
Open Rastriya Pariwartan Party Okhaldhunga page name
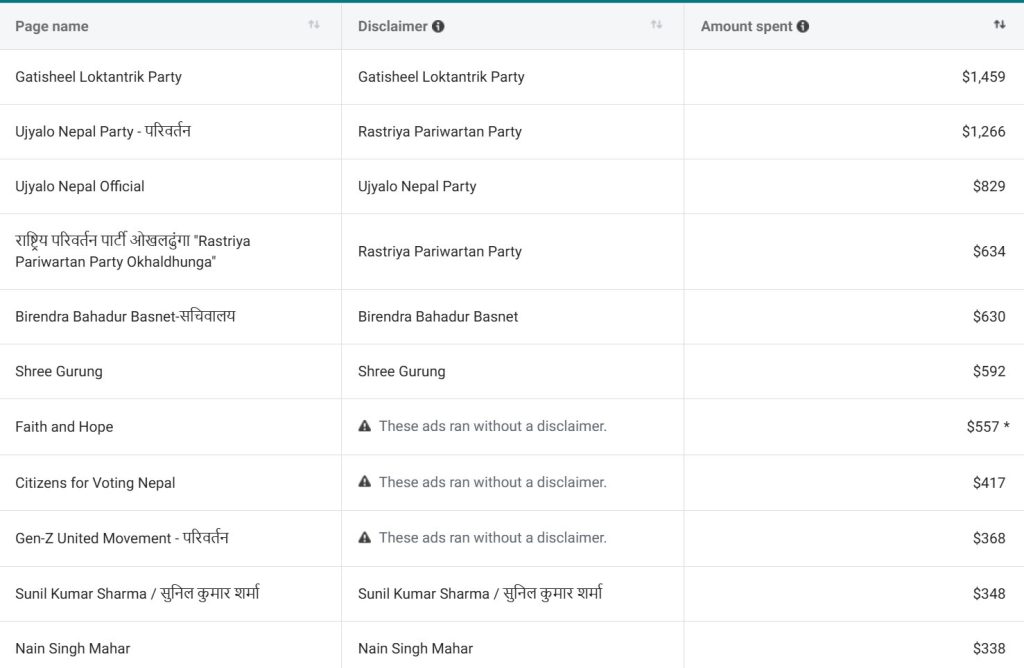point(132,251)
